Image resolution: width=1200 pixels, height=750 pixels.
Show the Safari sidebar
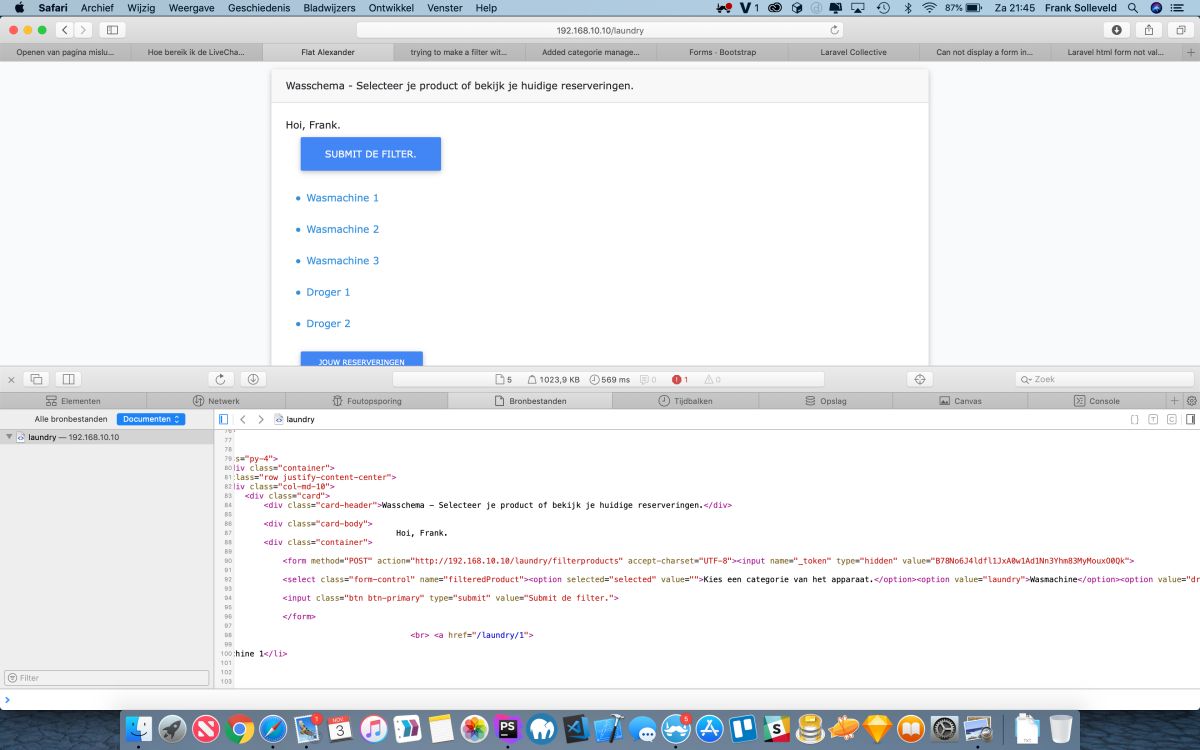pyautogui.click(x=111, y=30)
